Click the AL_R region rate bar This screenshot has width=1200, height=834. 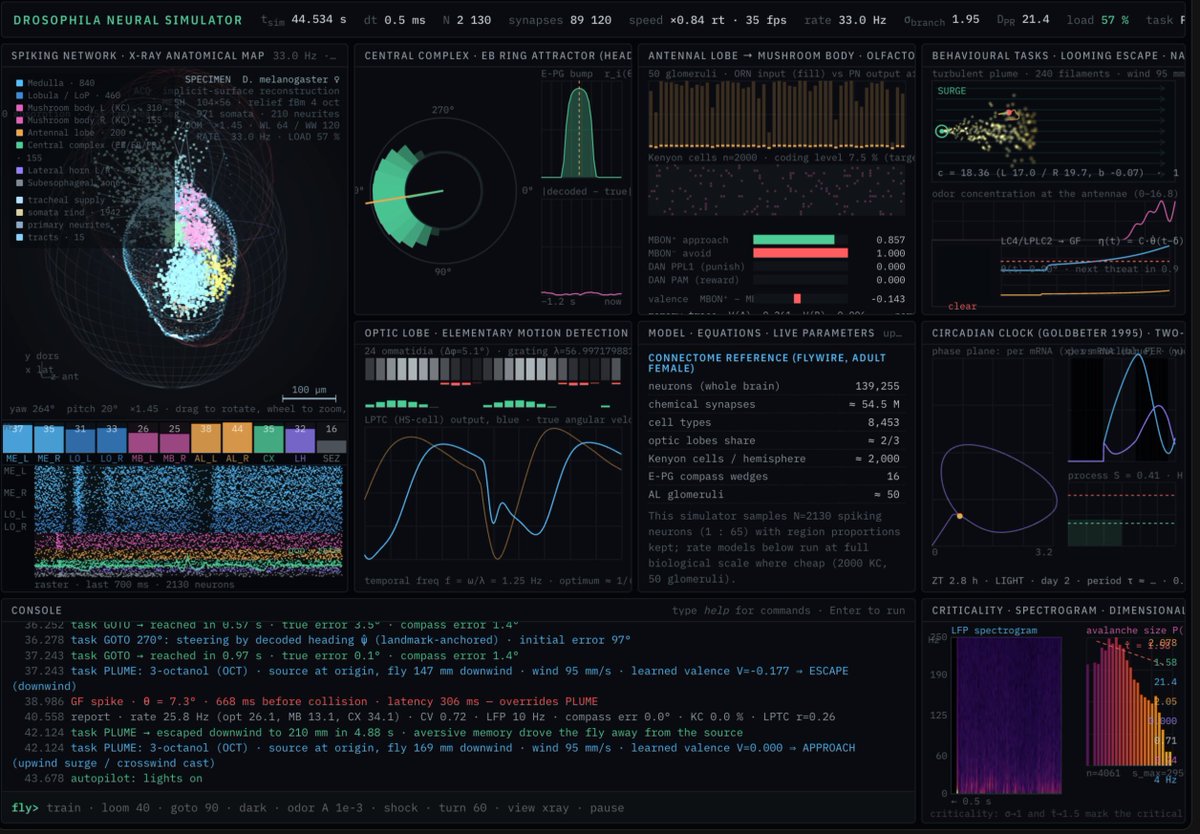pos(238,439)
